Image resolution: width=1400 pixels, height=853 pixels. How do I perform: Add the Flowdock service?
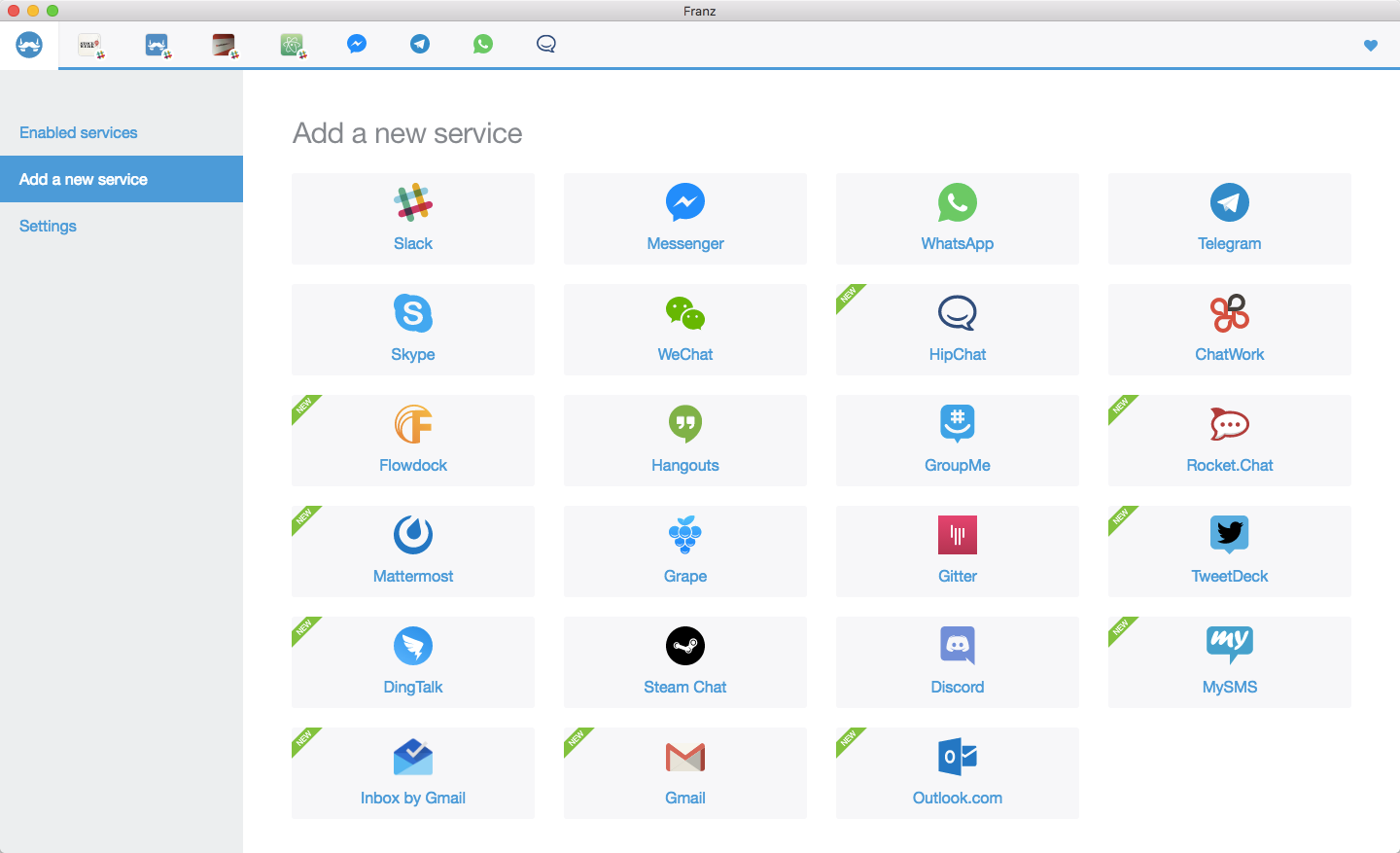(413, 441)
